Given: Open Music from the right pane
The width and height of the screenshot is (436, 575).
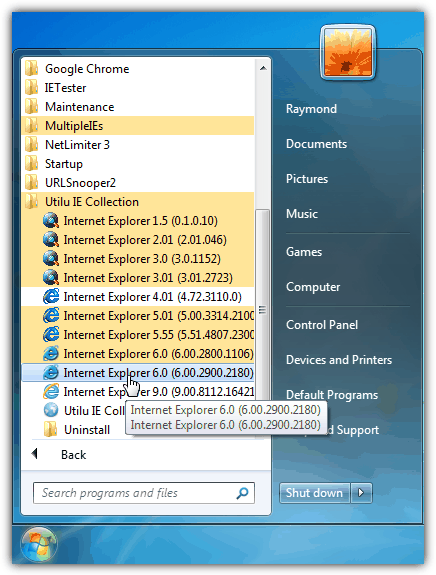Looking at the screenshot, I should [302, 214].
